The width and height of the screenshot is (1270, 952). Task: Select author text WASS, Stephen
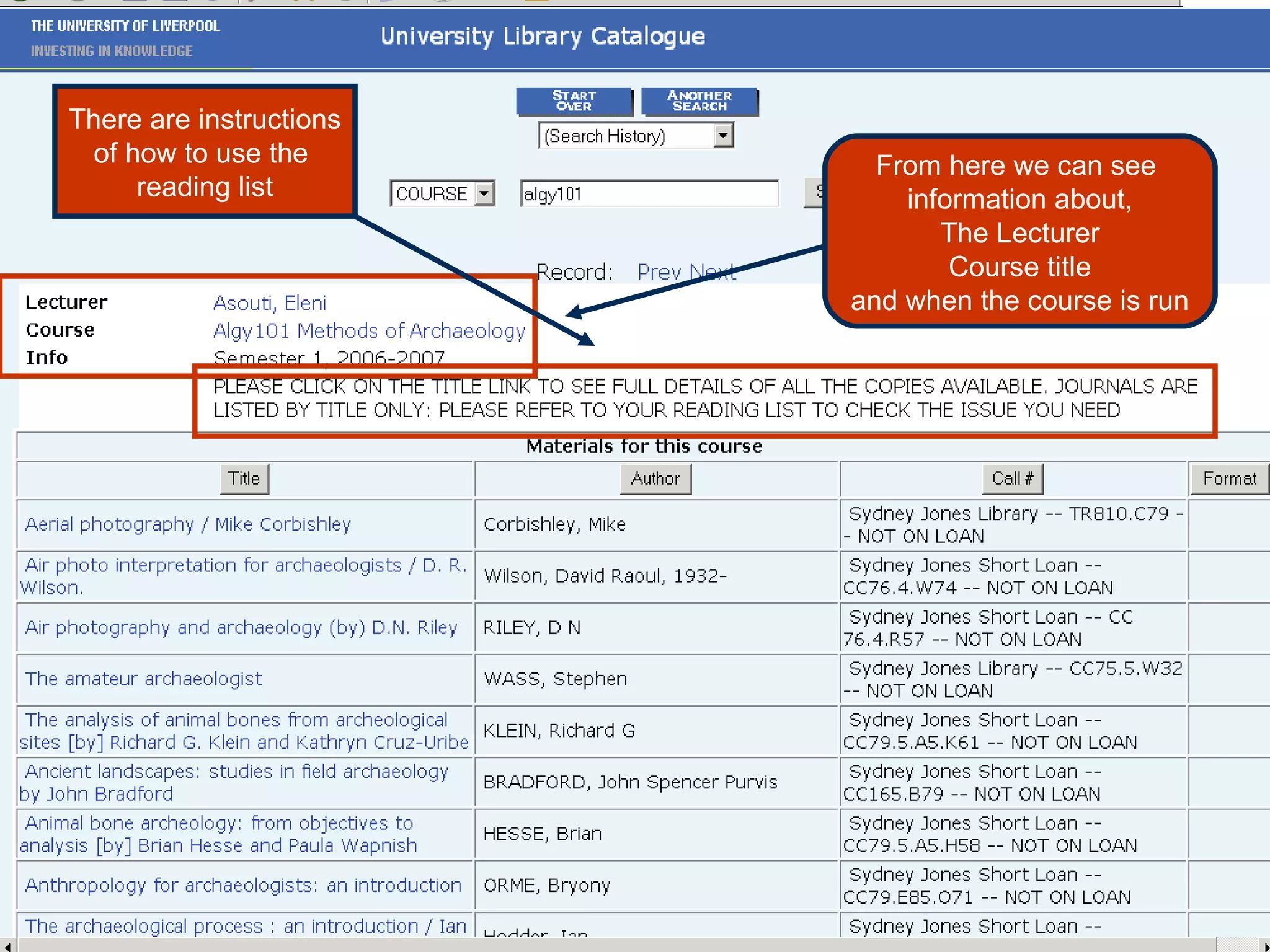555,679
